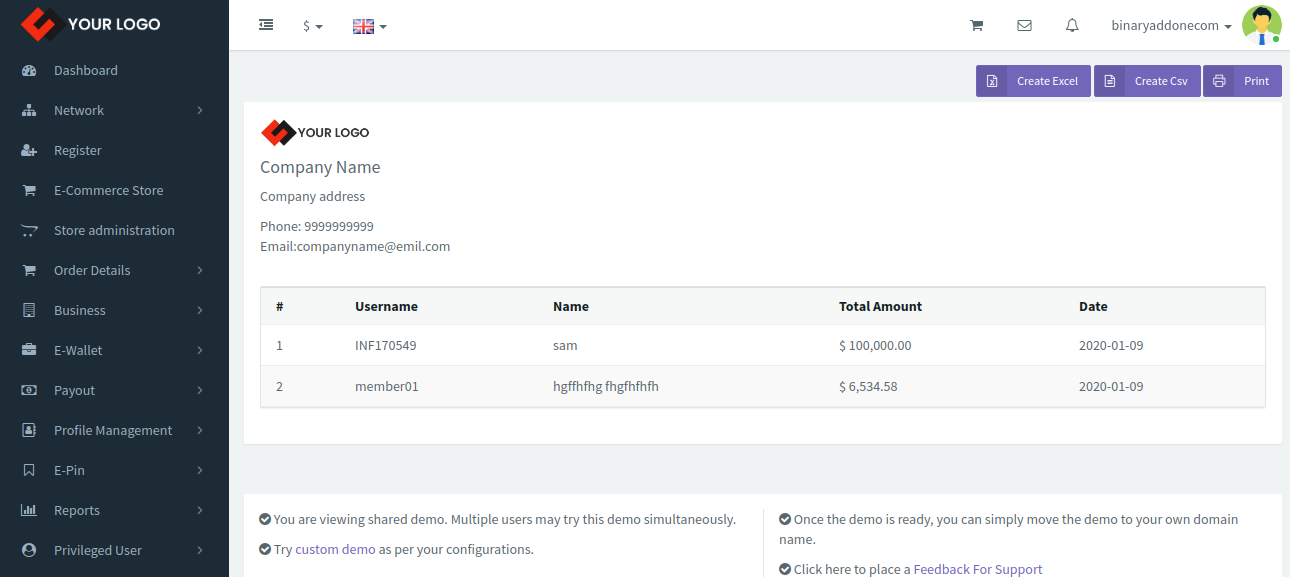This screenshot has height=577, width=1290.
Task: Open the language flag dropdown
Action: point(370,26)
